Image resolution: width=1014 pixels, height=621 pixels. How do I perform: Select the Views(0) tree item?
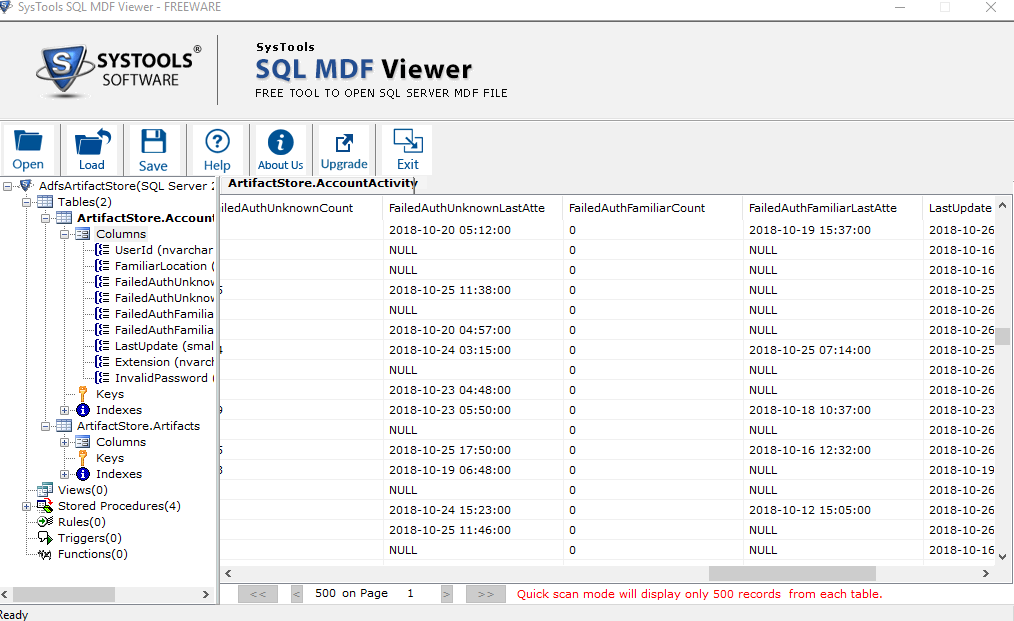point(83,490)
